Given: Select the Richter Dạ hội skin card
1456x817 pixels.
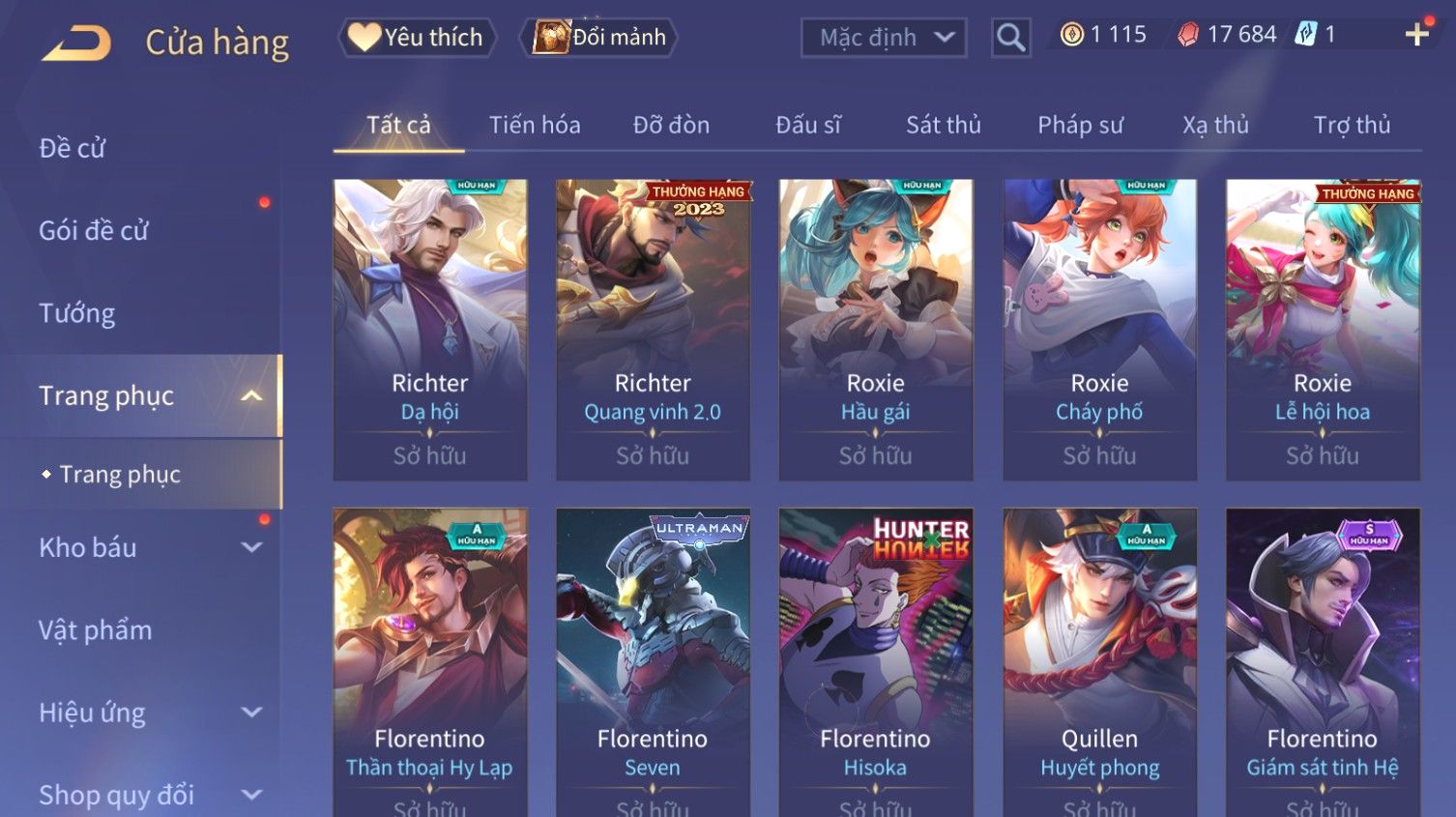Looking at the screenshot, I should [x=430, y=330].
